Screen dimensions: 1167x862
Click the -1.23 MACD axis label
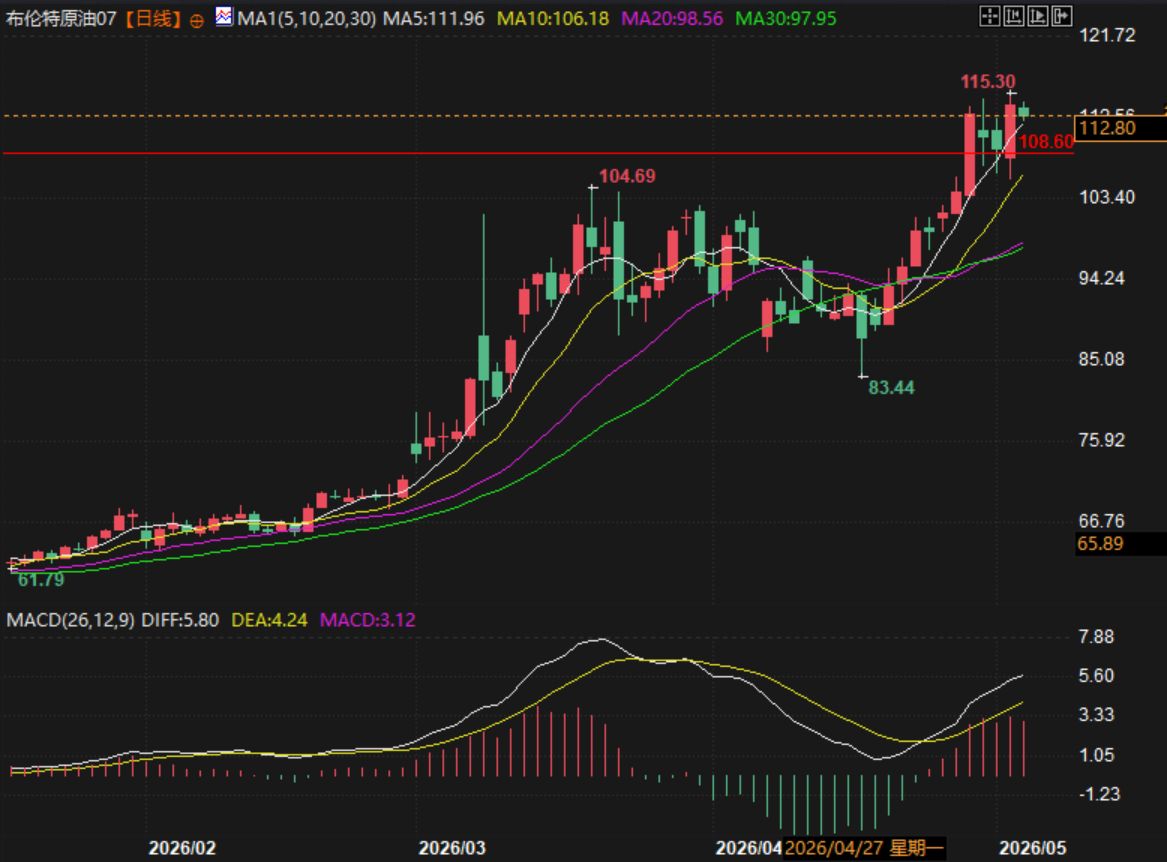click(x=1099, y=794)
